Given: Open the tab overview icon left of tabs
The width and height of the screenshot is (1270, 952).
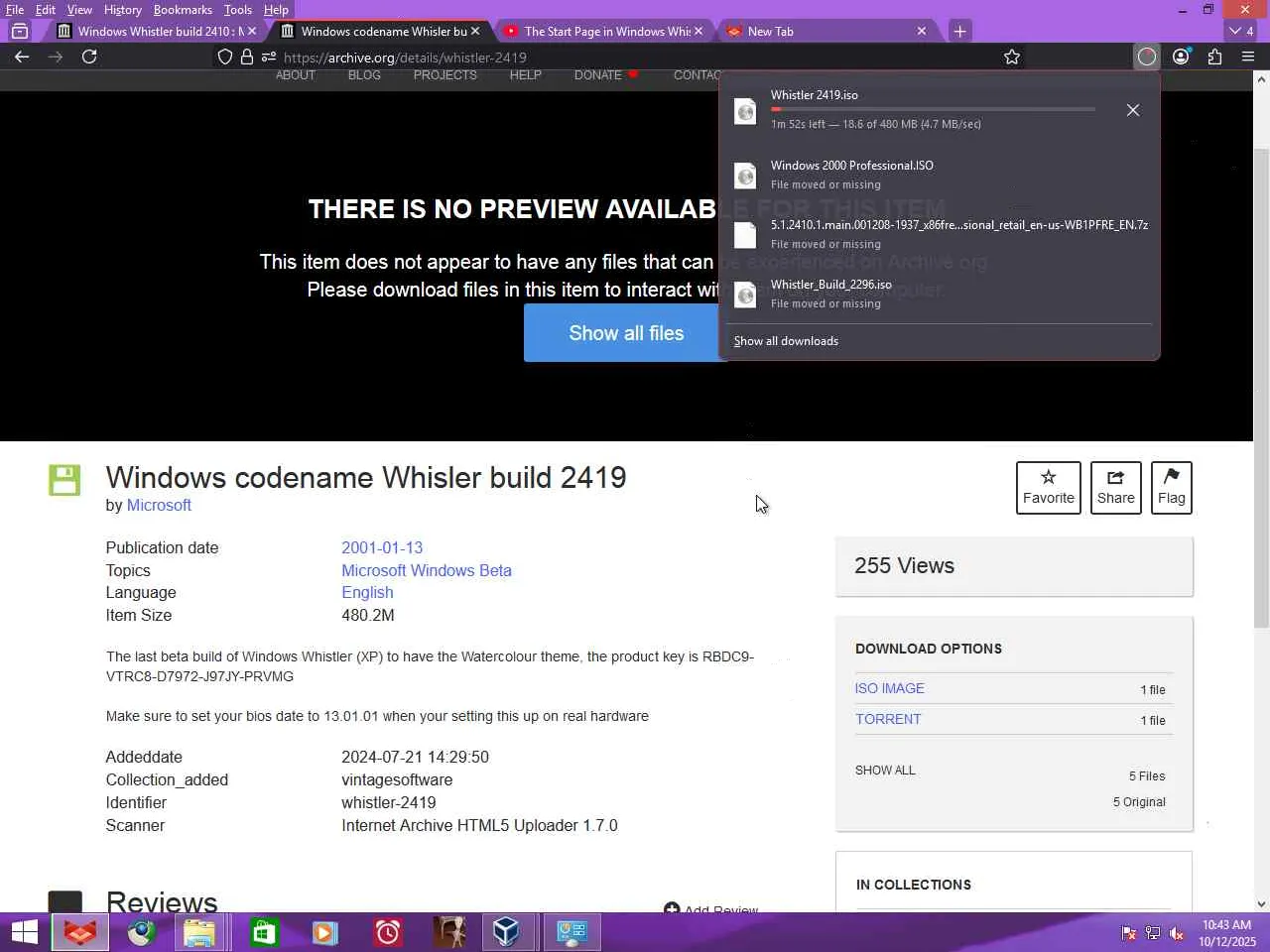Looking at the screenshot, I should pyautogui.click(x=20, y=31).
